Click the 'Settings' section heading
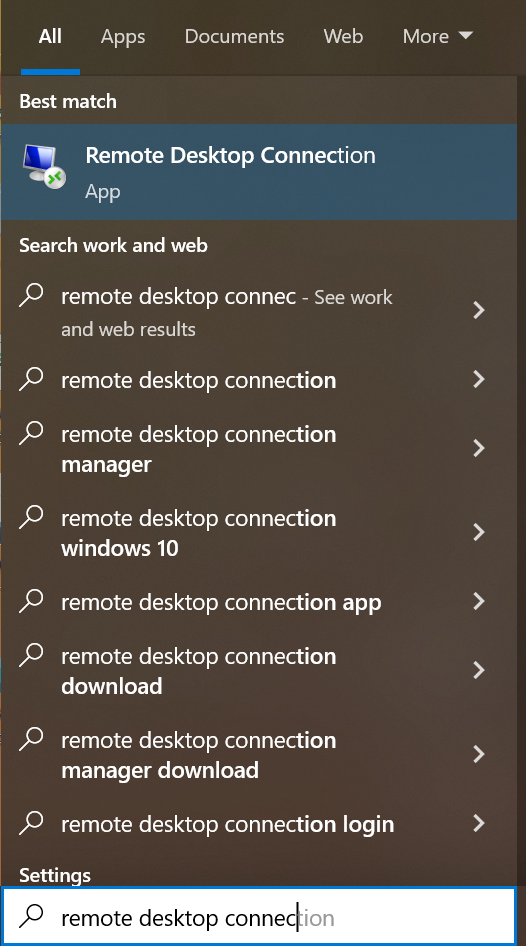The height and width of the screenshot is (946, 526). (55, 875)
